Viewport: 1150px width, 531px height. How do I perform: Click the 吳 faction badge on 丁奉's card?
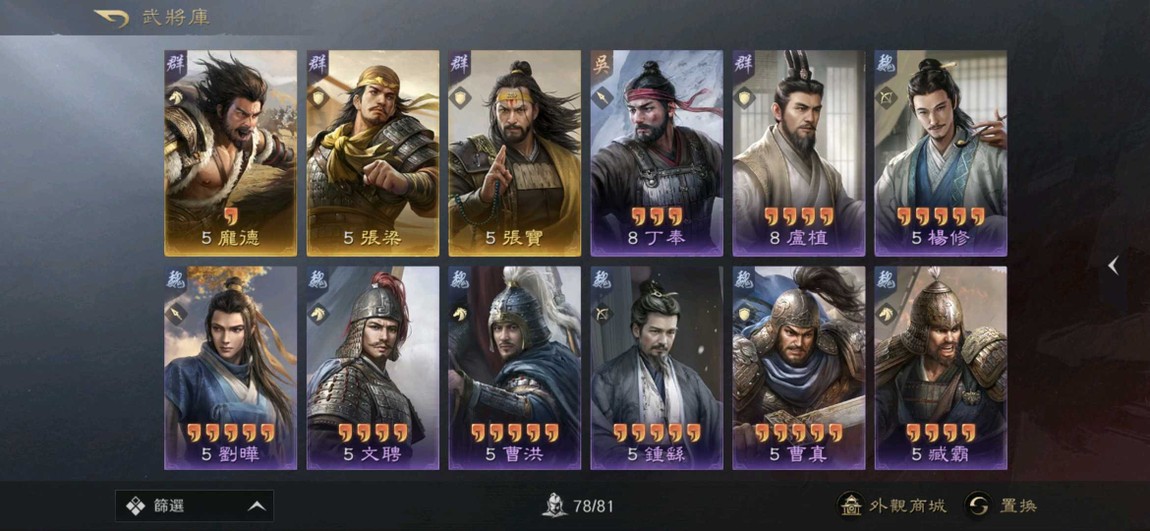[x=601, y=63]
